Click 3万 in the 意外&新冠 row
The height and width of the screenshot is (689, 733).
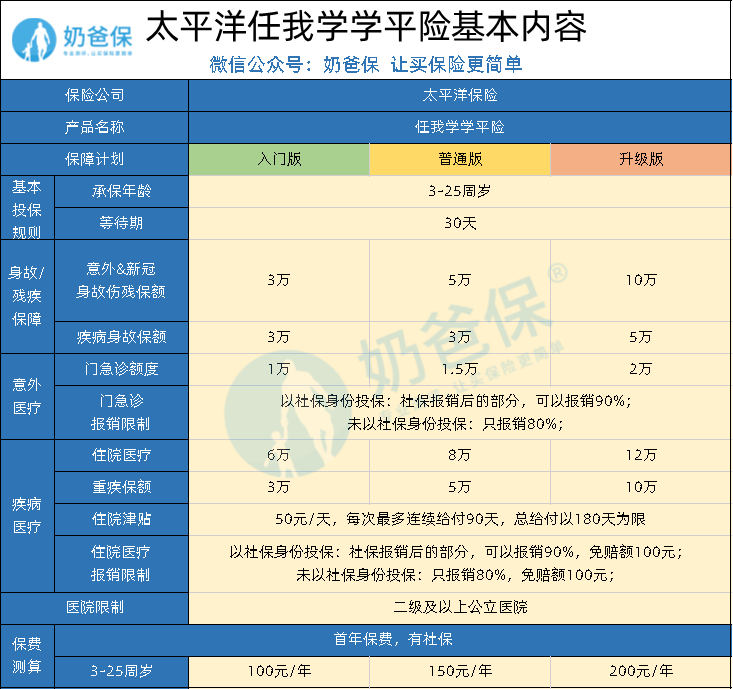279,280
